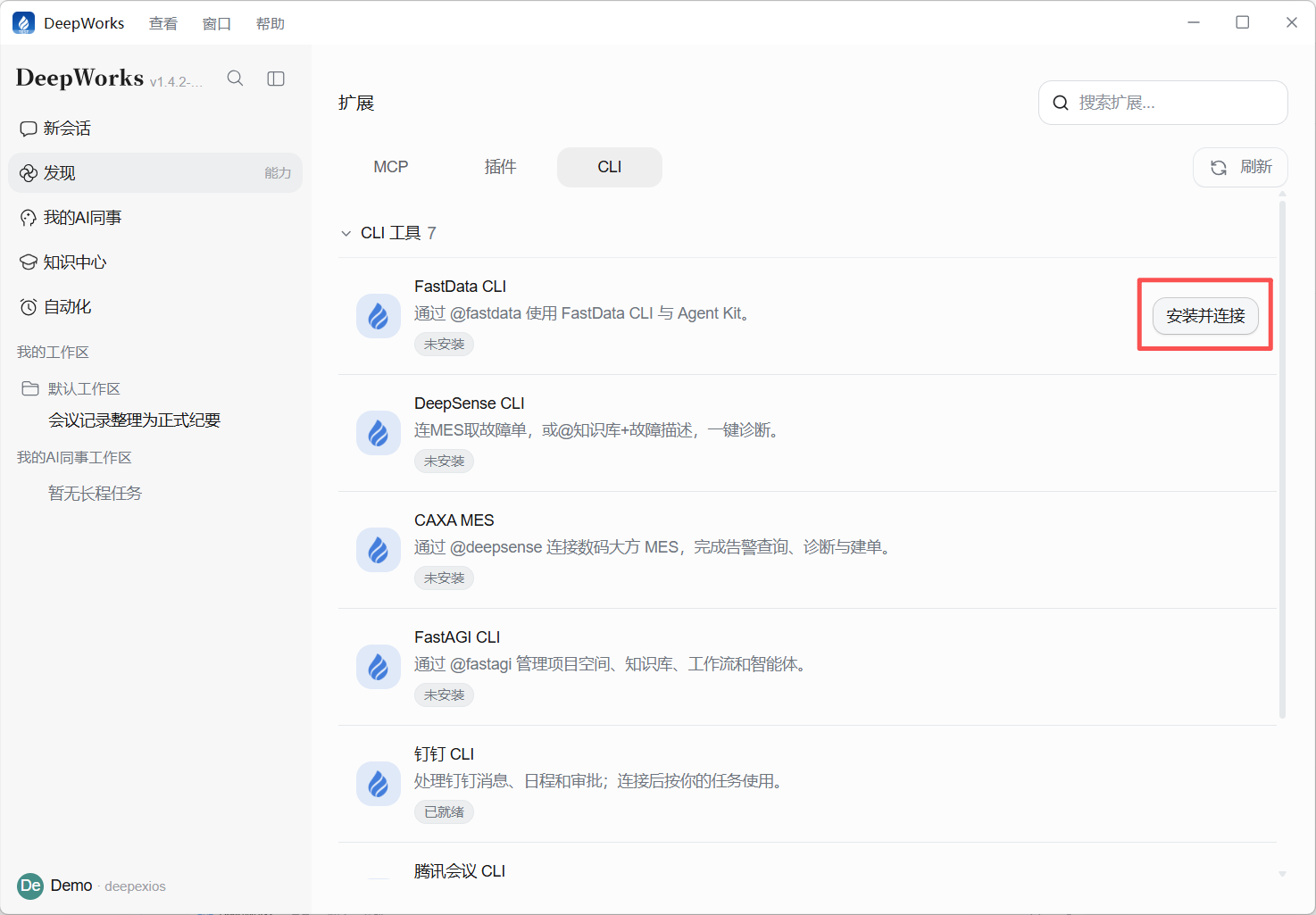Switch to the MCP tab

click(391, 167)
